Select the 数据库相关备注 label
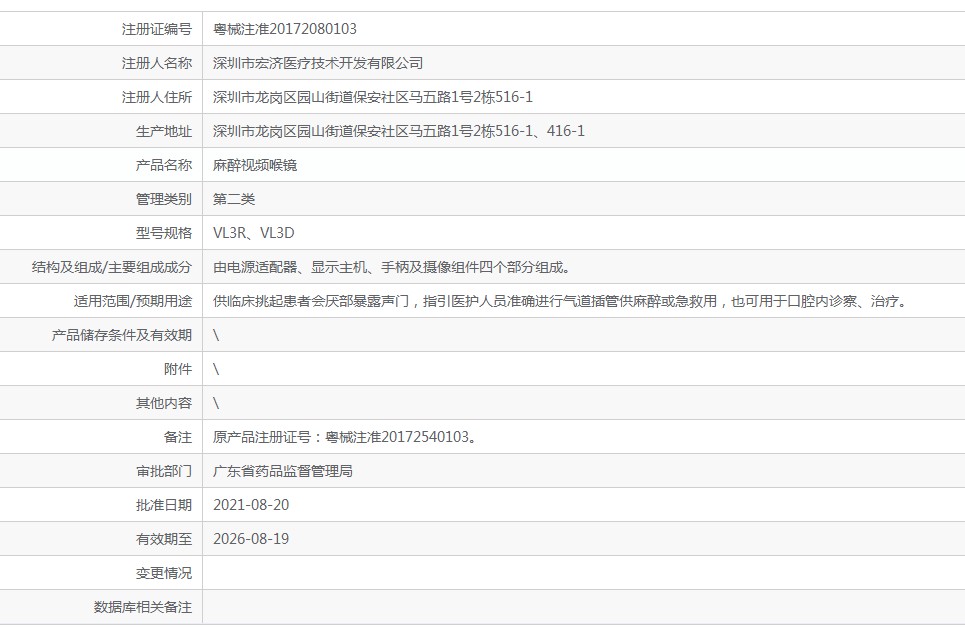The height and width of the screenshot is (635, 965). tap(142, 607)
